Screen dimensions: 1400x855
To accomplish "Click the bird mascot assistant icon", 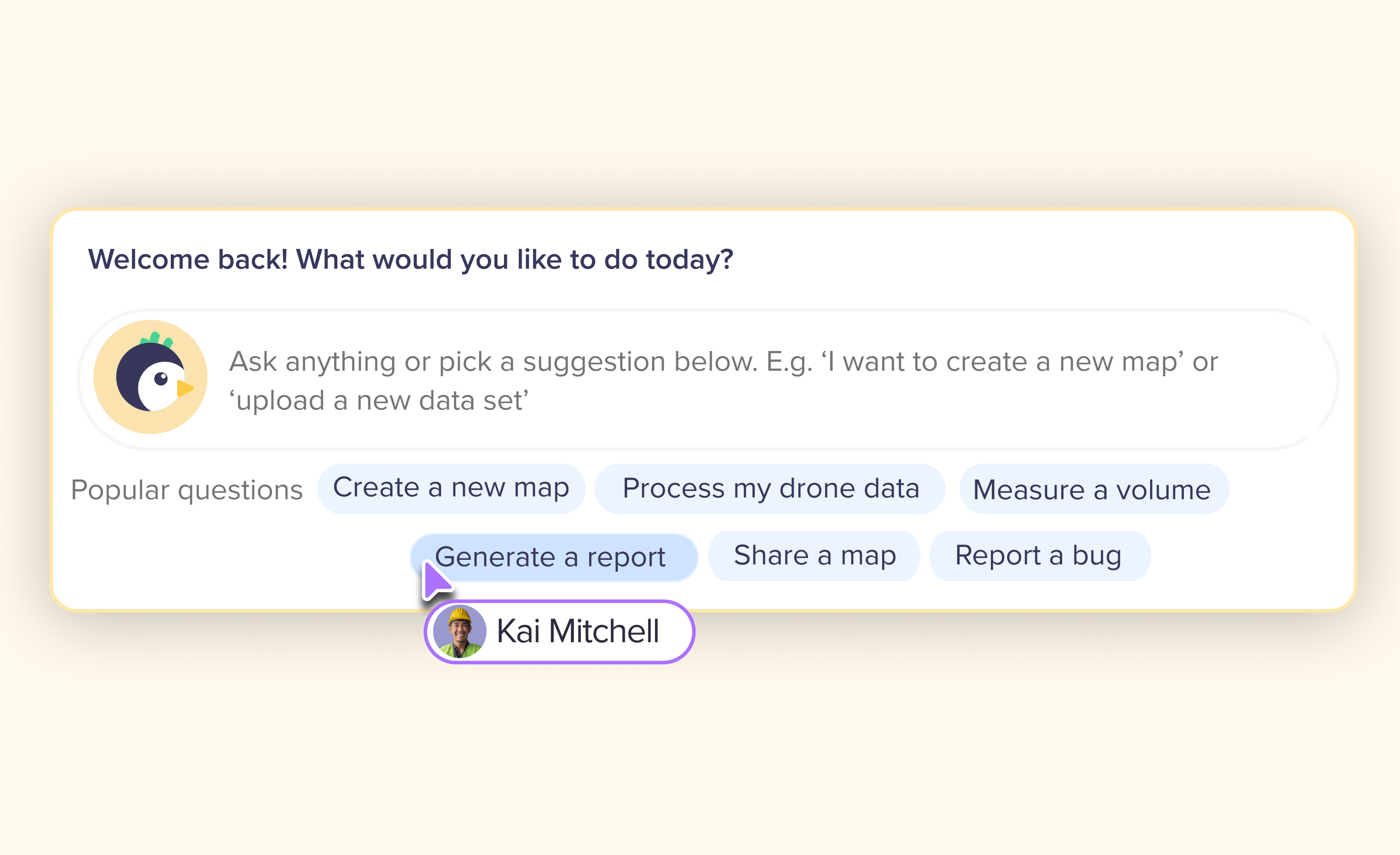I will tap(150, 377).
